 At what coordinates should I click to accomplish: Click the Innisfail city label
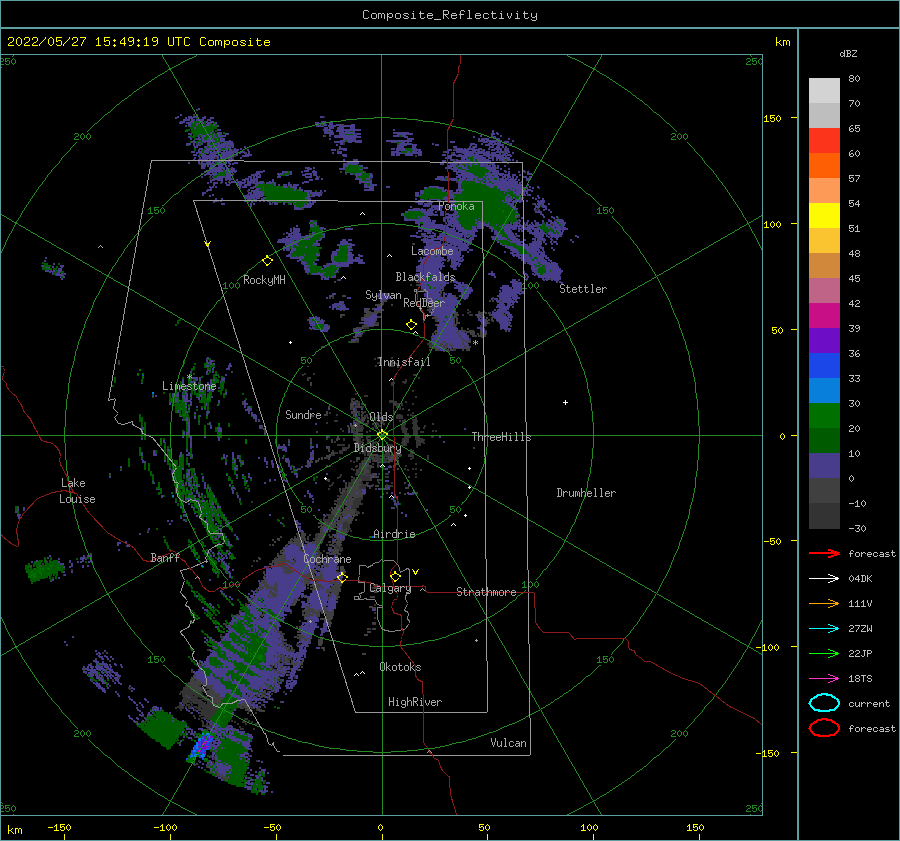coord(404,362)
